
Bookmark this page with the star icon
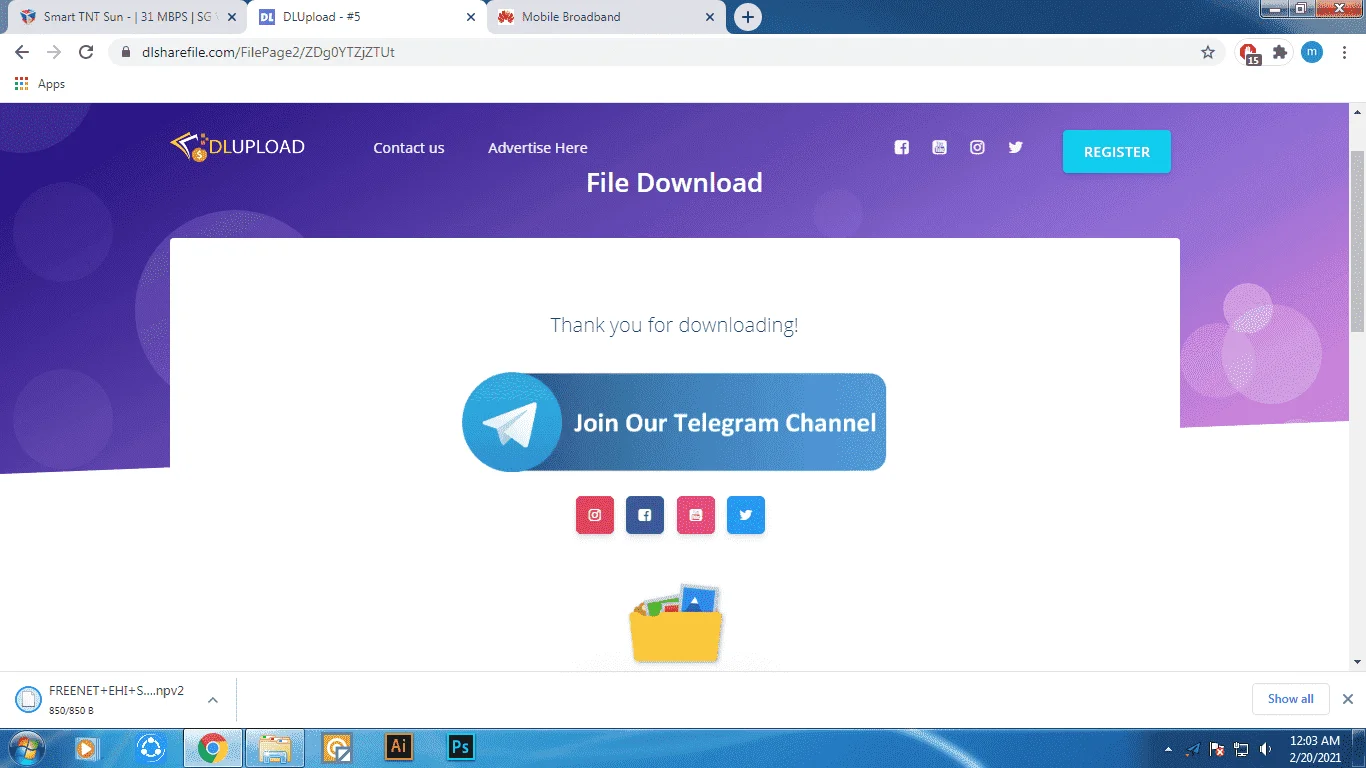(x=1208, y=52)
